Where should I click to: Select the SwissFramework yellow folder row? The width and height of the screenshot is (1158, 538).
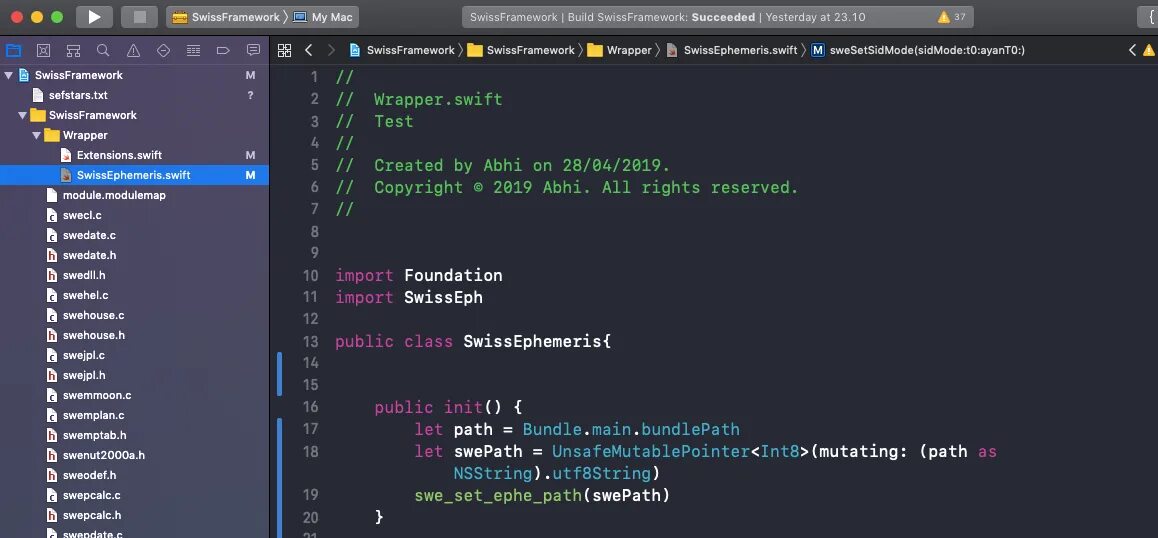coord(134,115)
